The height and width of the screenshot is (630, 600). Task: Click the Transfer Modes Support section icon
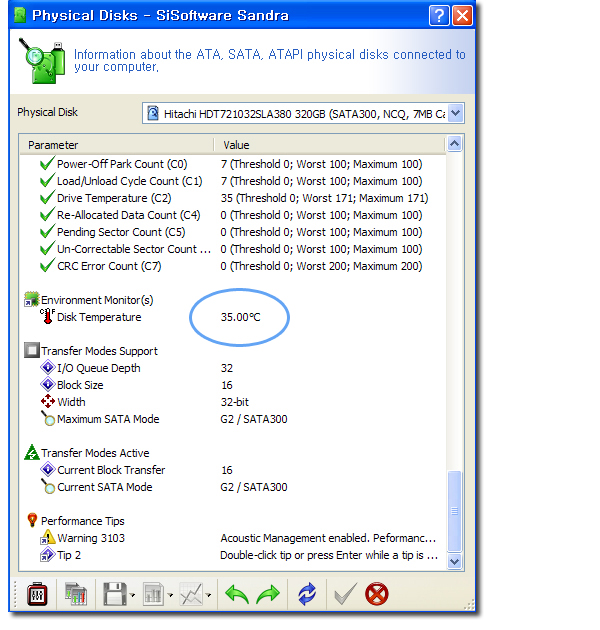[32, 350]
